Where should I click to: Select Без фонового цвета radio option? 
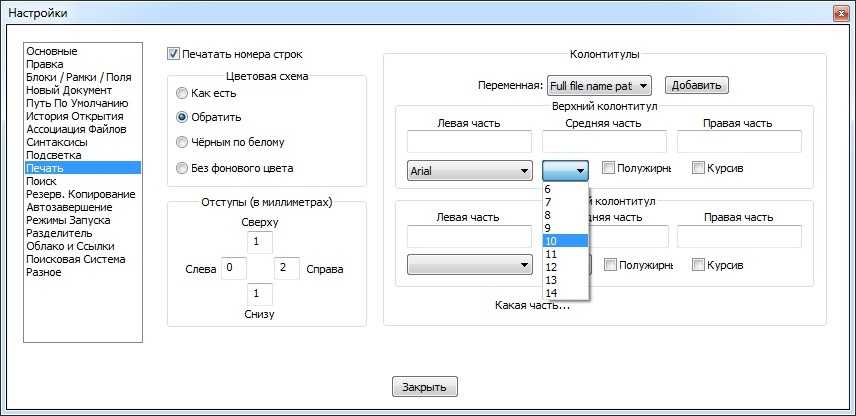[181, 168]
